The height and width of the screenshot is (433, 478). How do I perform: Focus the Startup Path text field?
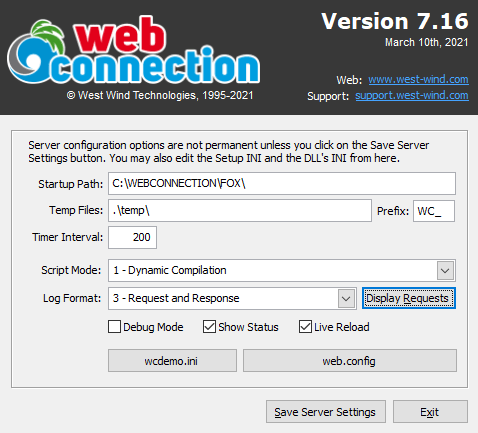[x=282, y=183]
